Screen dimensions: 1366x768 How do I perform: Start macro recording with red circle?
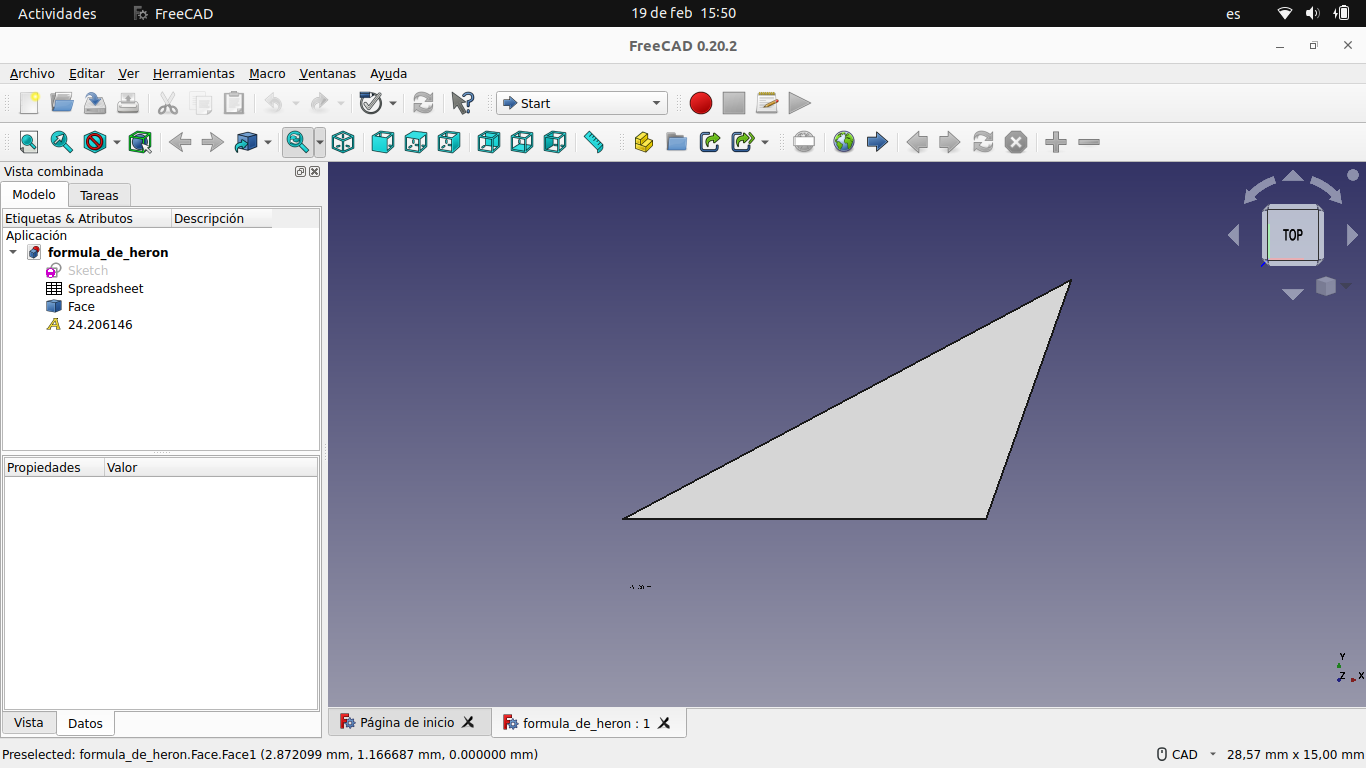pos(701,103)
